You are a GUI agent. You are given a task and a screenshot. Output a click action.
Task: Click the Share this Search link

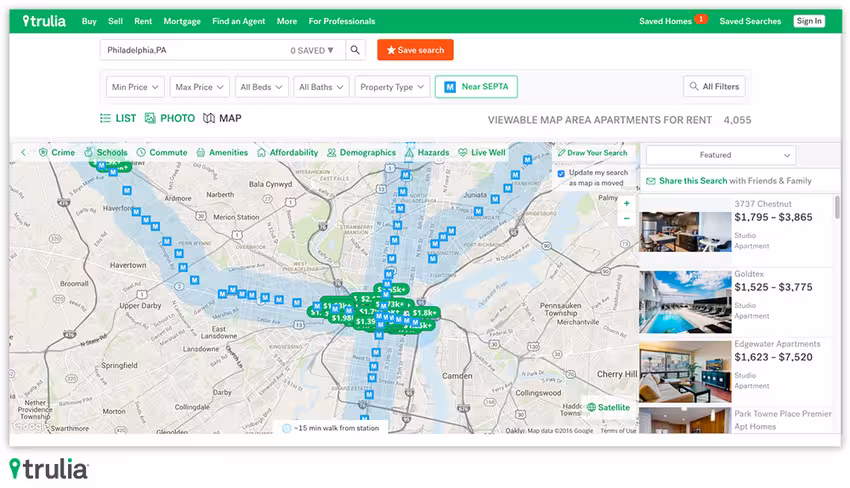coord(693,181)
